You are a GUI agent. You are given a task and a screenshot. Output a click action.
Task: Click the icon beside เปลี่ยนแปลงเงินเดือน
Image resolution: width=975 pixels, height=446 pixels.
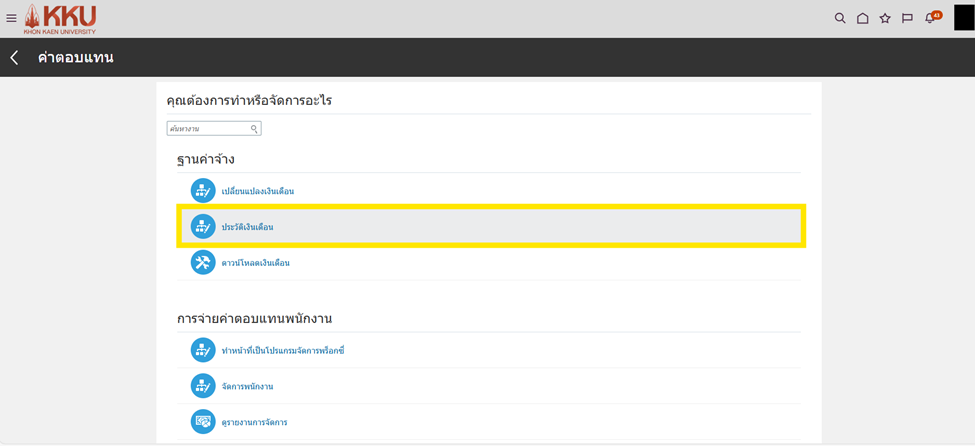(203, 191)
